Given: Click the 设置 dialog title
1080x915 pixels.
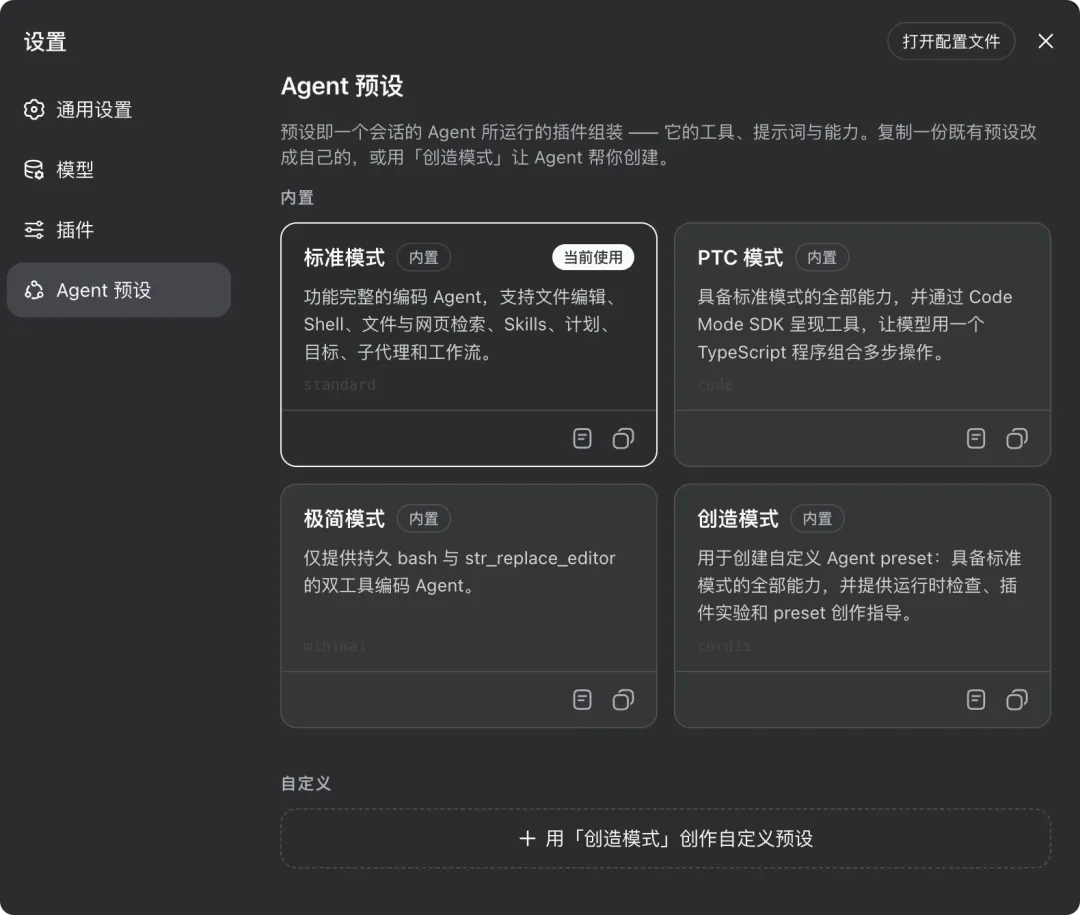Looking at the screenshot, I should [x=45, y=41].
